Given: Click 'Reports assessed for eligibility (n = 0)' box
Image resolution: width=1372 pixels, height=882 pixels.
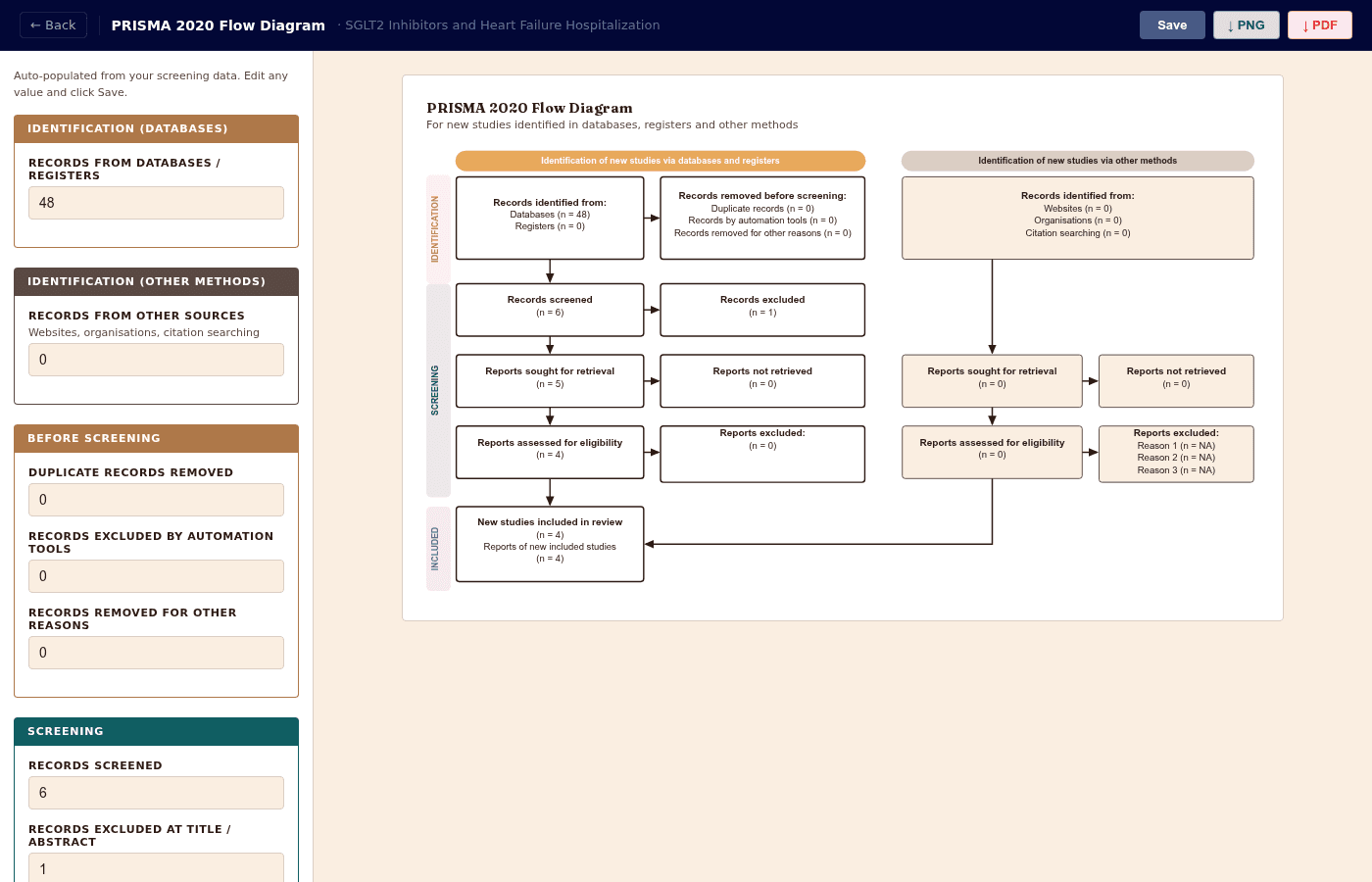Looking at the screenshot, I should (x=992, y=452).
